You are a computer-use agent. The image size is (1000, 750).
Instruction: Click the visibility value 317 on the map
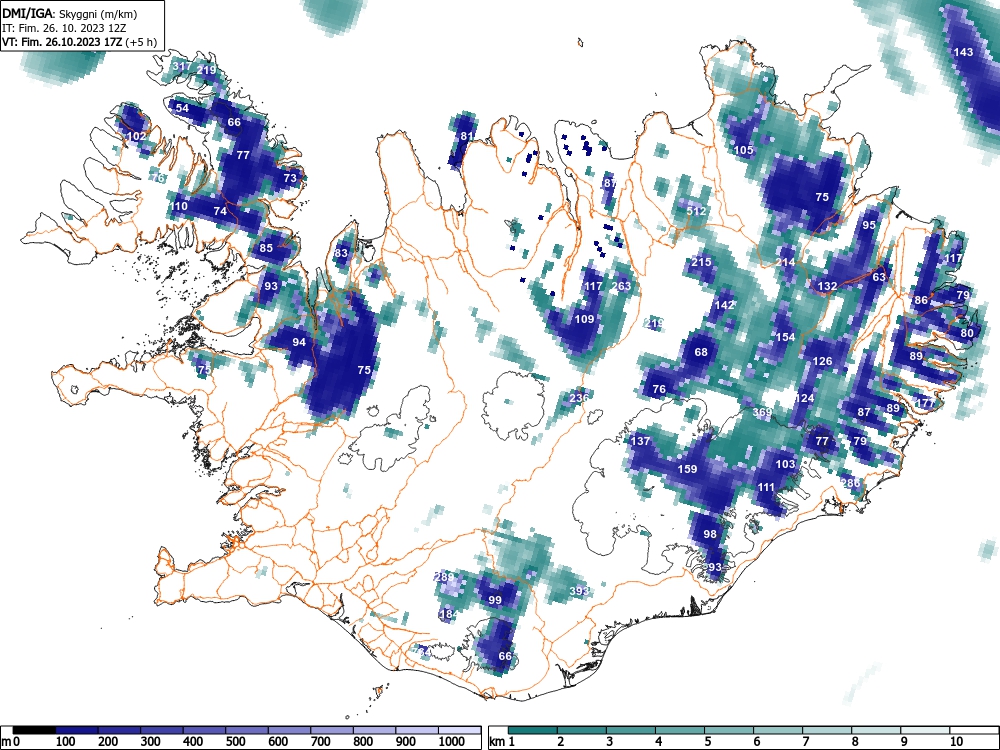point(182,66)
